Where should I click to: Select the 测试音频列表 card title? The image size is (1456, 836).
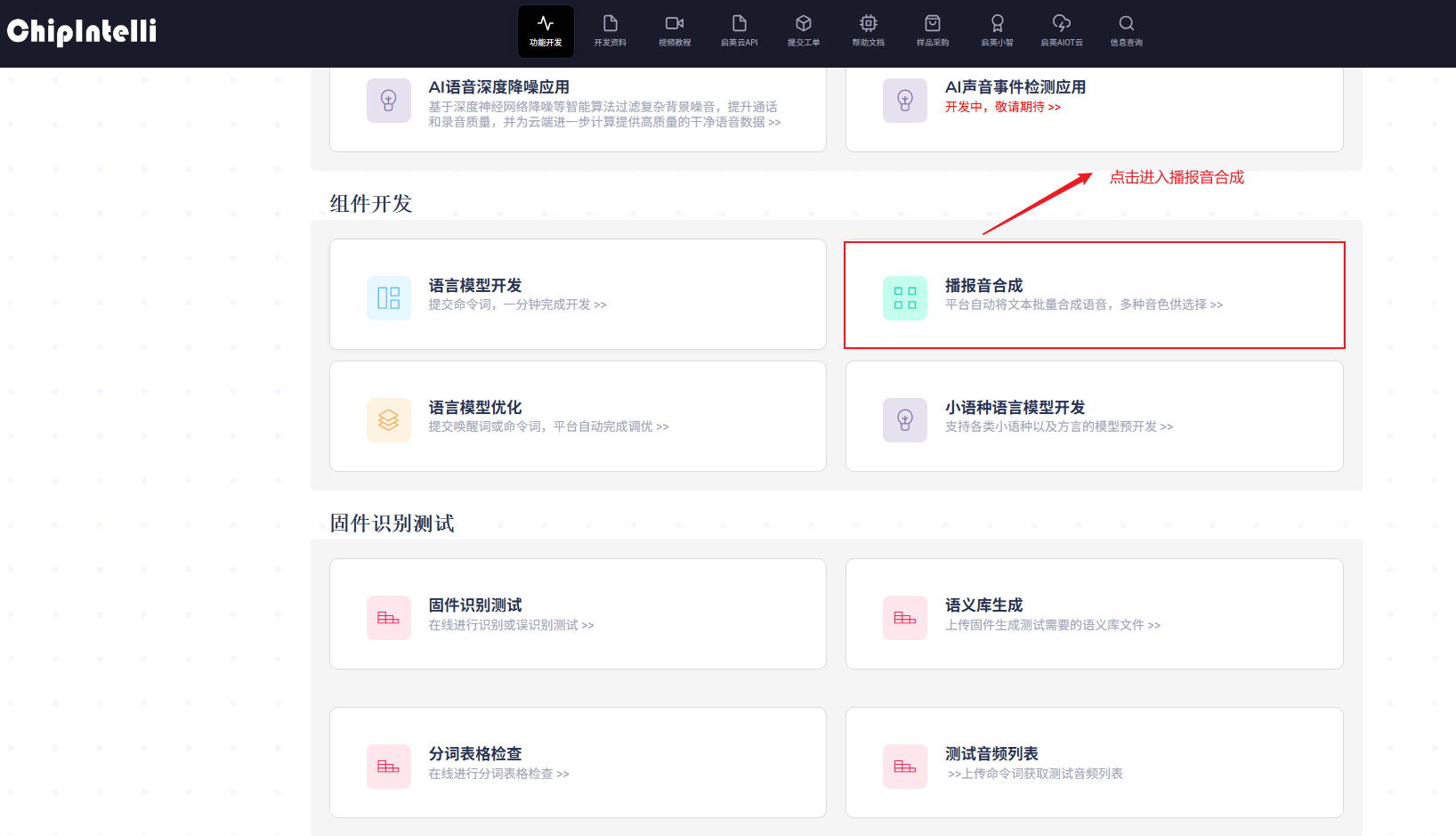(x=991, y=754)
